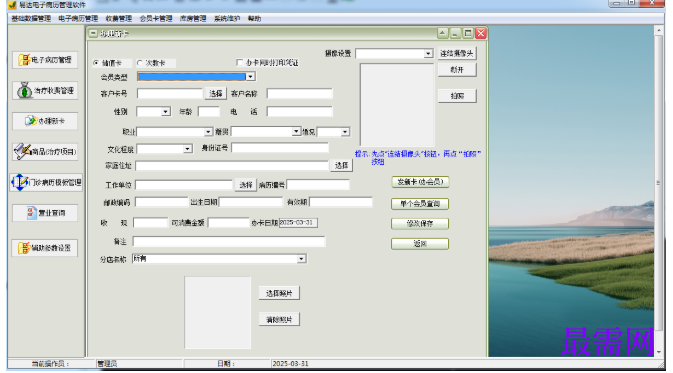Click status bar date 2025-03-31
The image size is (673, 373).
click(291, 364)
